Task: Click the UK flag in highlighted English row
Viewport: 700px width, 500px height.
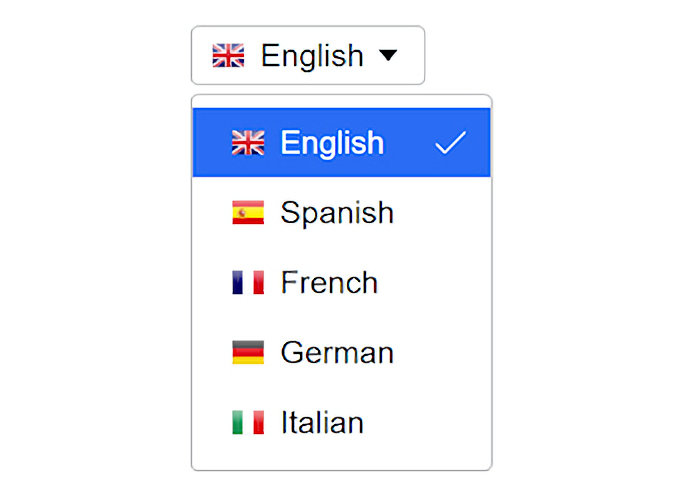Action: click(248, 142)
